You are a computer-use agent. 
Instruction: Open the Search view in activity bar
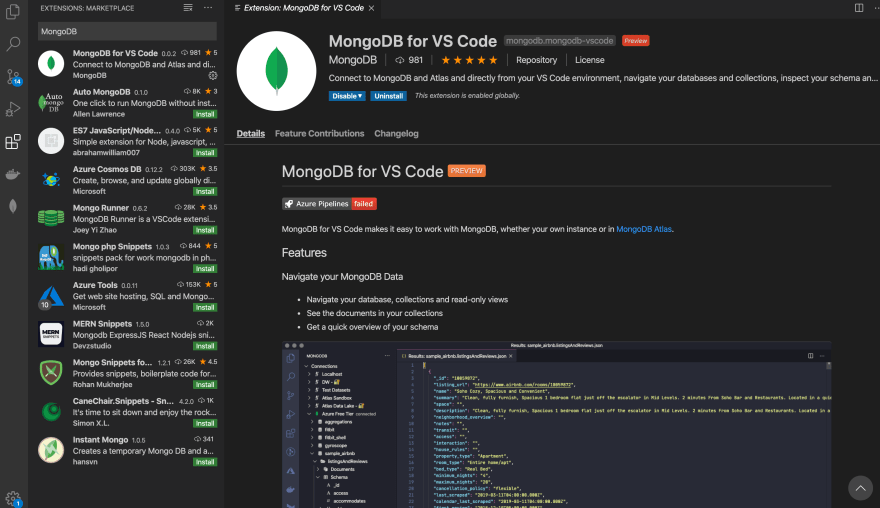point(13,44)
